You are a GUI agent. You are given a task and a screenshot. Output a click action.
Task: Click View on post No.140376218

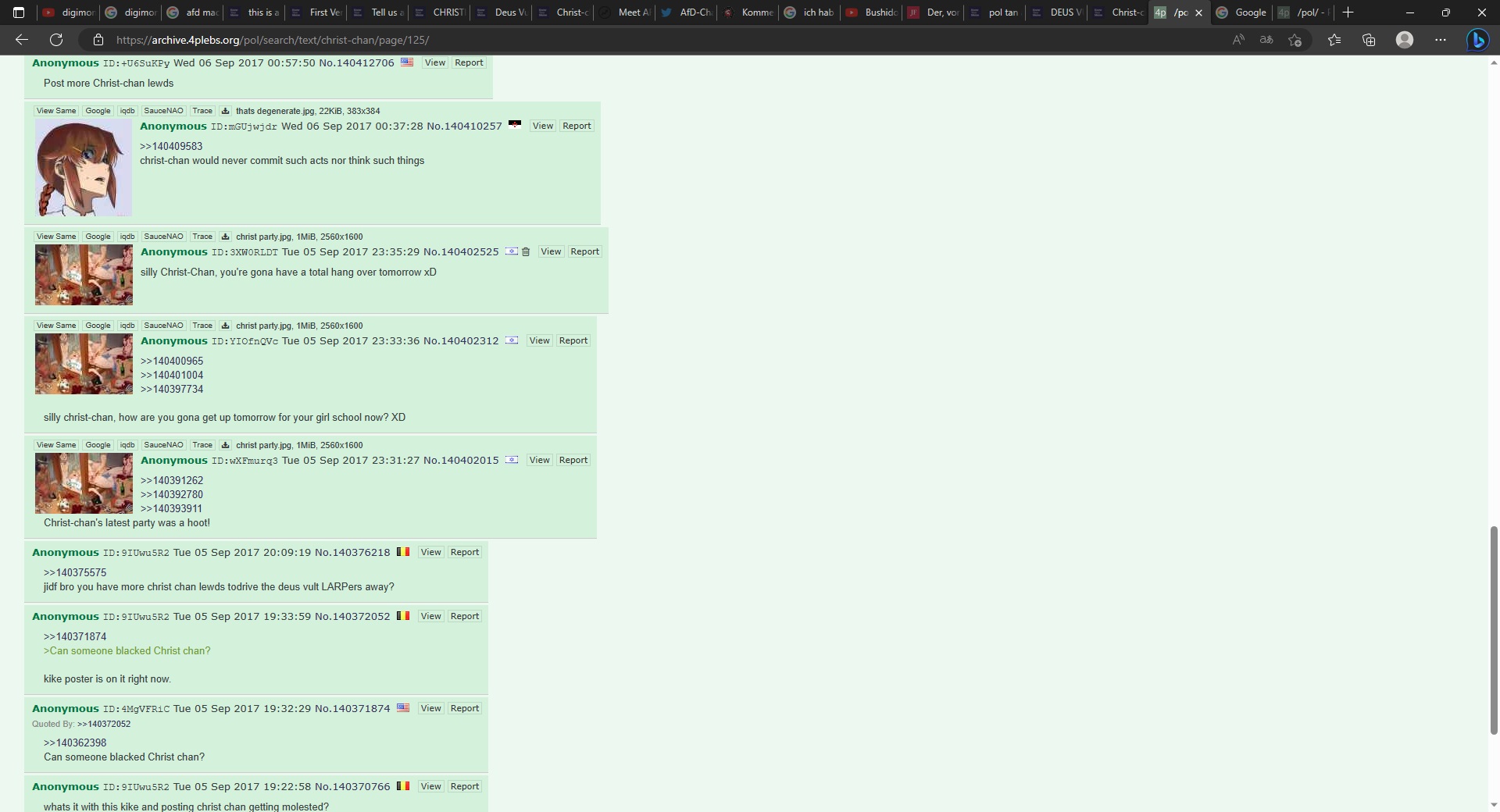pos(431,552)
